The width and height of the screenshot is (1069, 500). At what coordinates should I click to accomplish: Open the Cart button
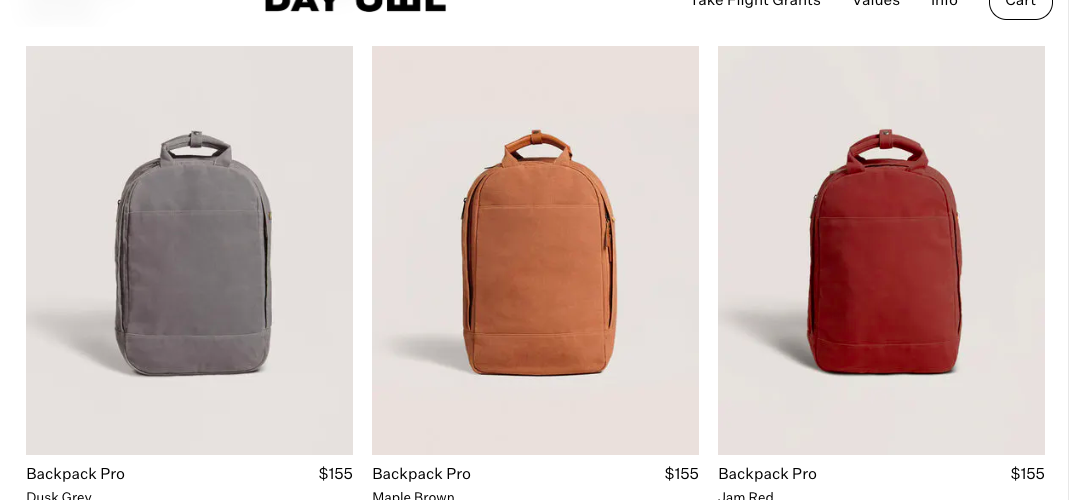[1021, 5]
